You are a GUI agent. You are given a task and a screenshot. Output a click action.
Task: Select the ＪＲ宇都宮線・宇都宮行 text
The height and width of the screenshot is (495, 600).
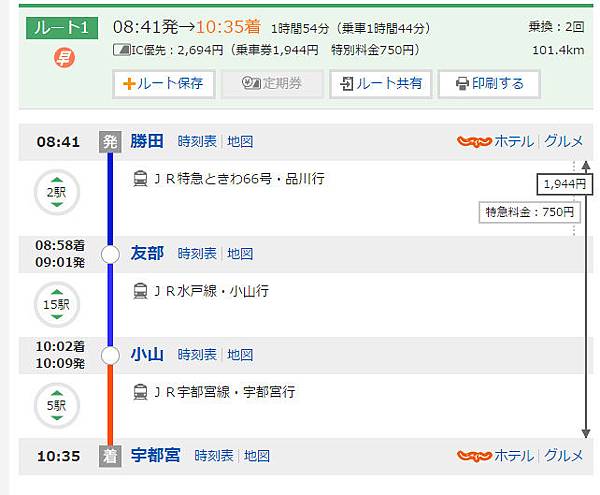(224, 392)
